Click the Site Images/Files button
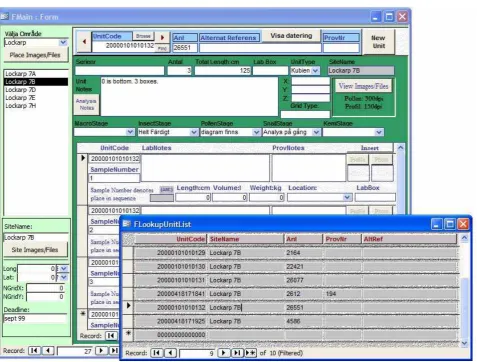 click(x=35, y=250)
